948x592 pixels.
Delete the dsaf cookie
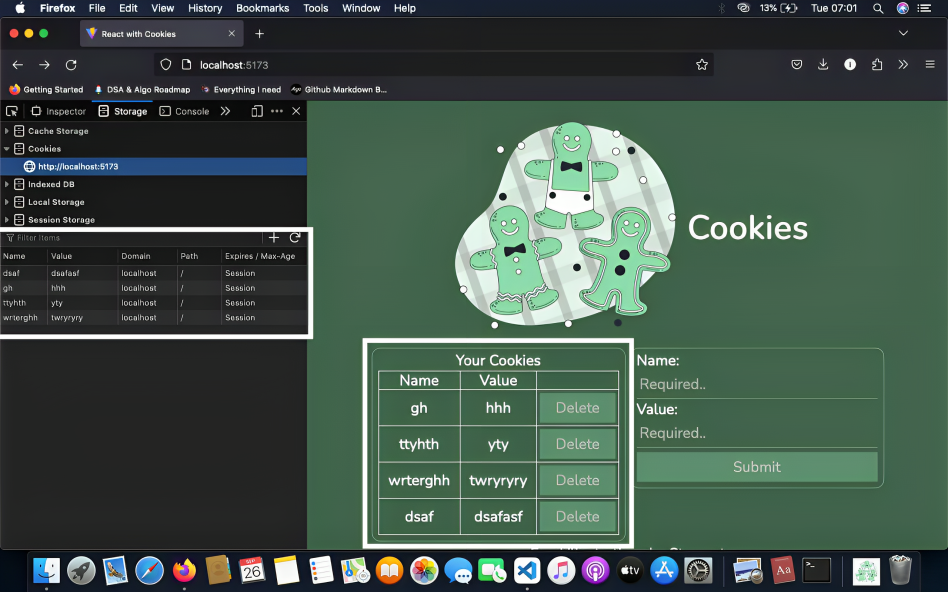pos(578,516)
